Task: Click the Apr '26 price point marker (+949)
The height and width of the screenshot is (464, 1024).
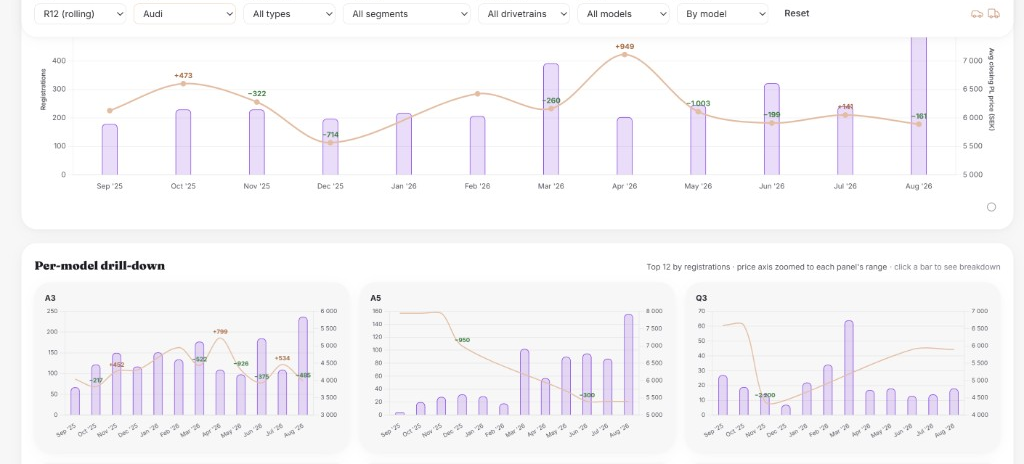Action: tap(624, 54)
